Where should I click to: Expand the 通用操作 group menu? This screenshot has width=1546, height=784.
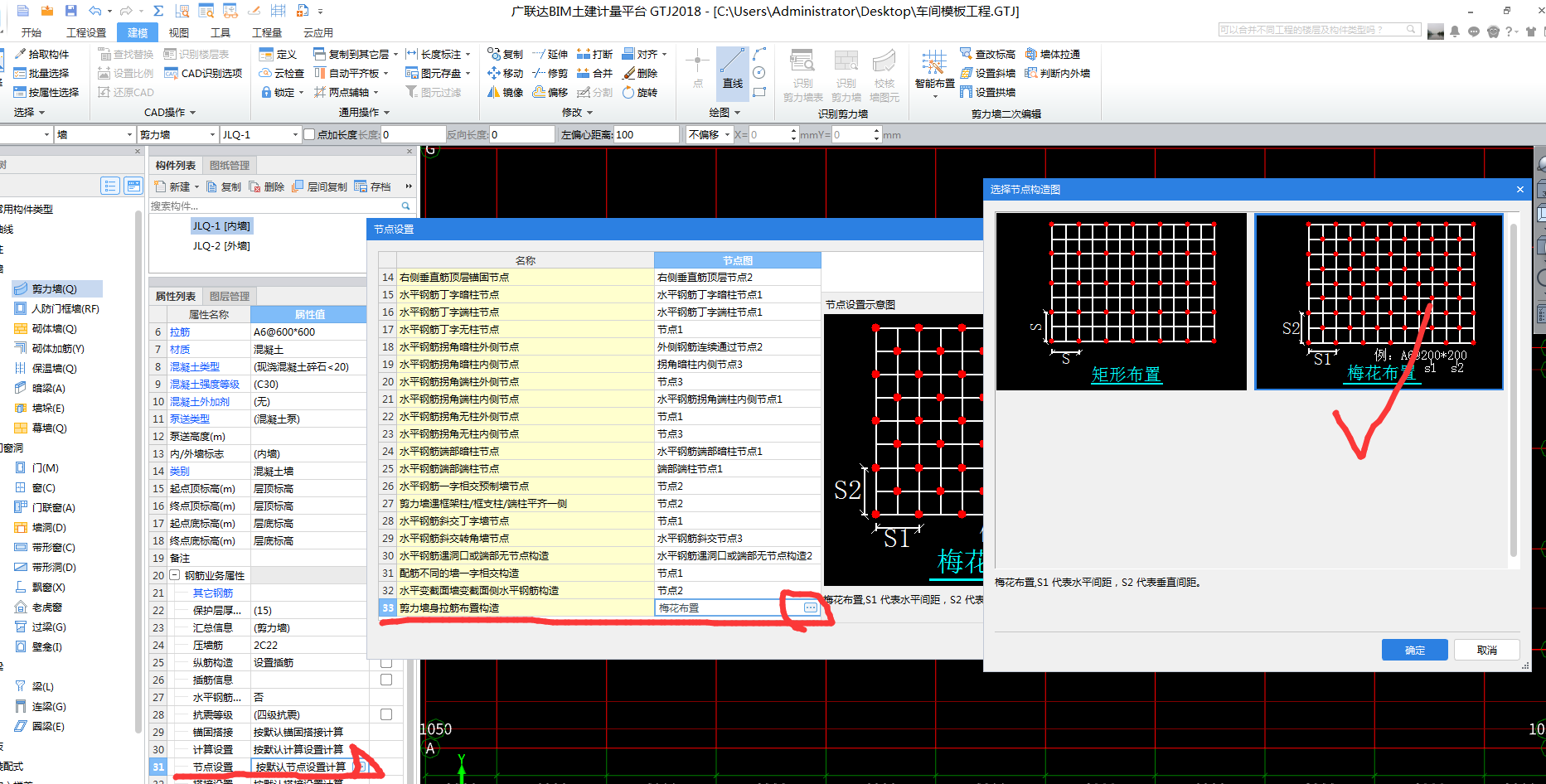364,112
